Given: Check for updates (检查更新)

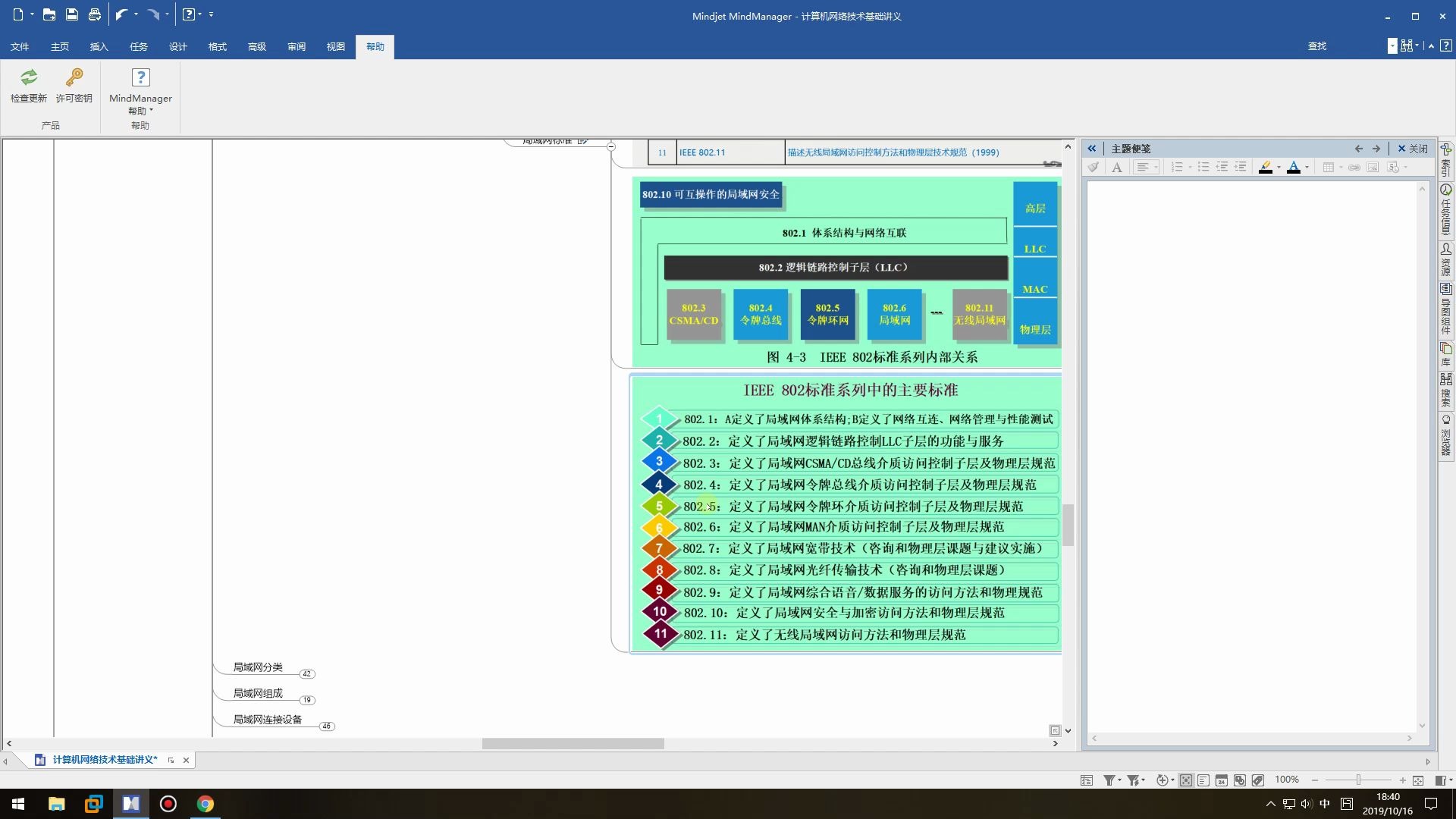Looking at the screenshot, I should [29, 86].
